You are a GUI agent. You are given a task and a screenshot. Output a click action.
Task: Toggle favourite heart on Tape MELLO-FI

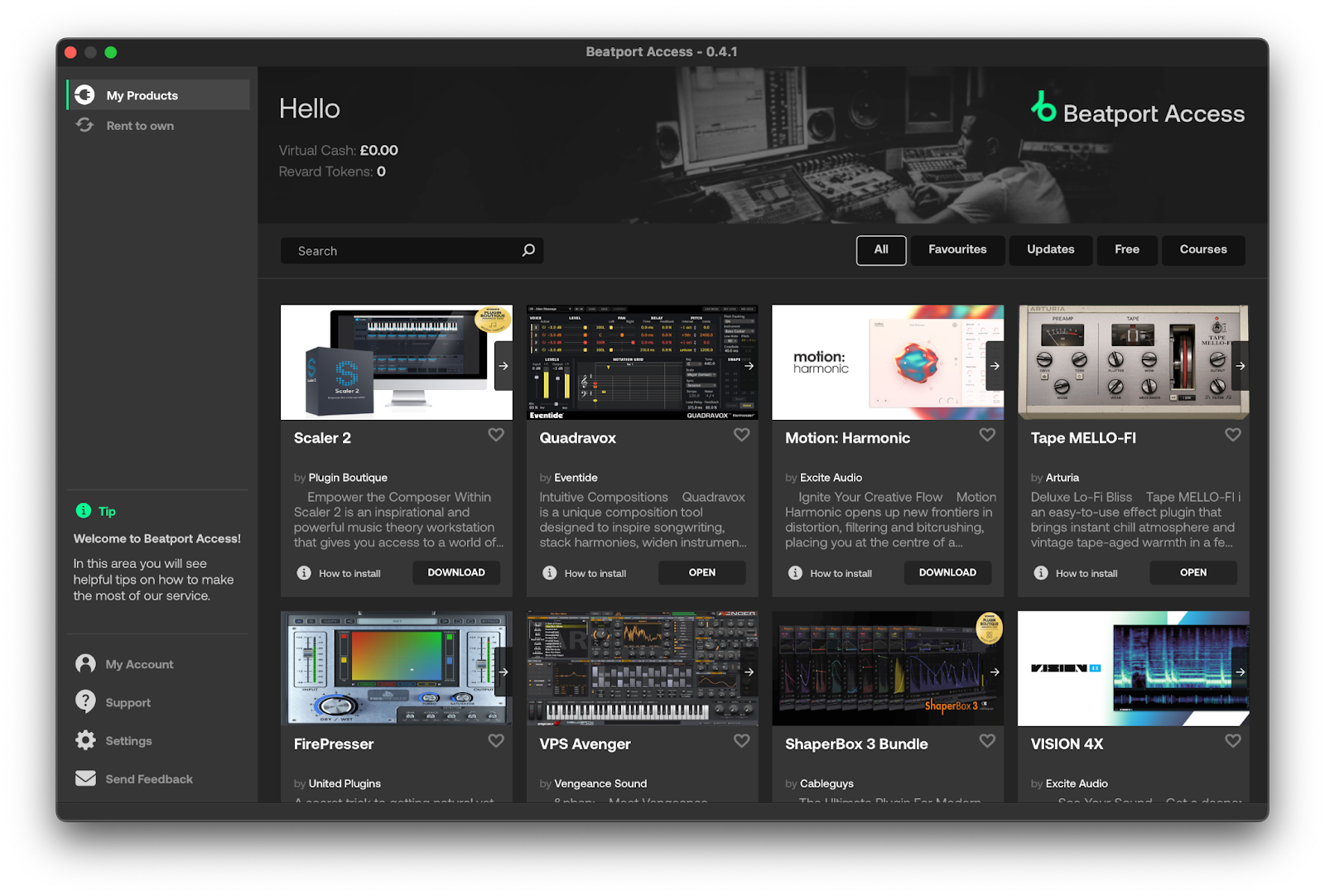[1233, 435]
